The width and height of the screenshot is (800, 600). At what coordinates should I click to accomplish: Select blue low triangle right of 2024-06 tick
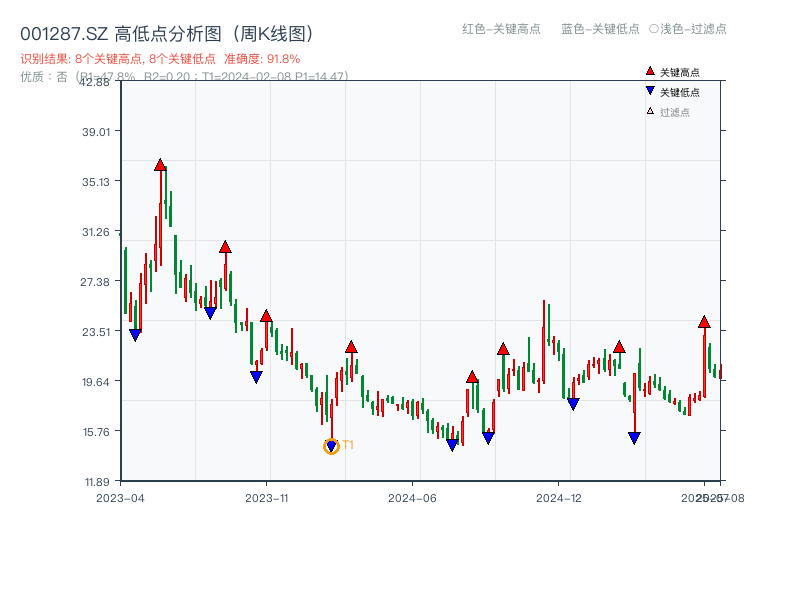click(452, 445)
